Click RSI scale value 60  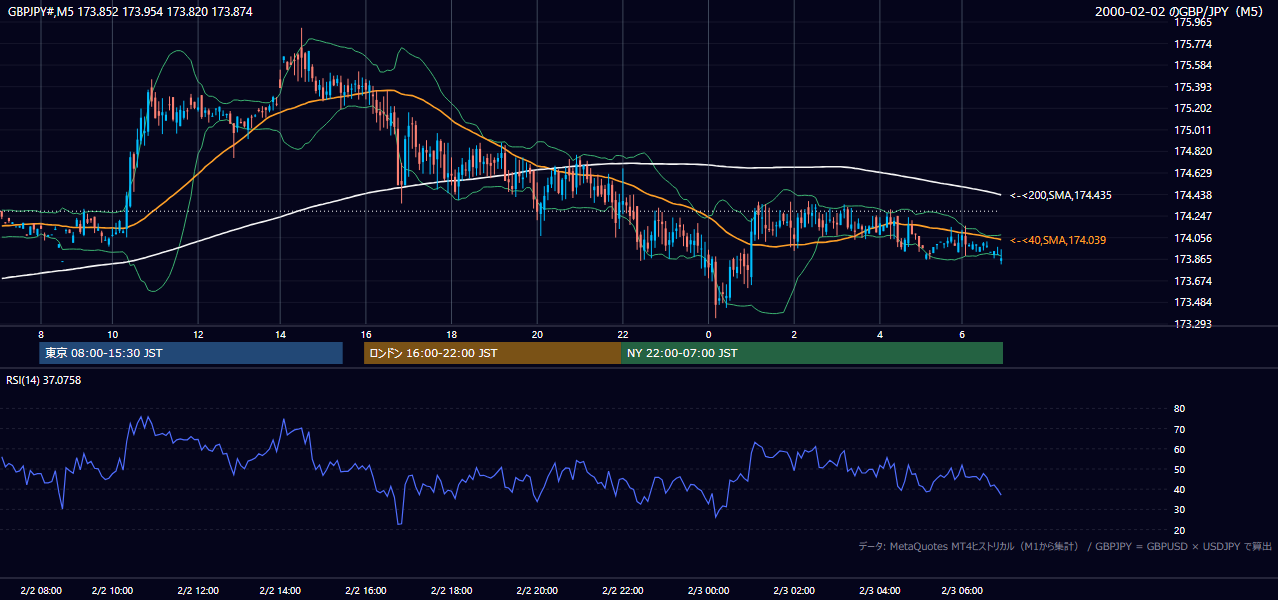coord(1179,449)
